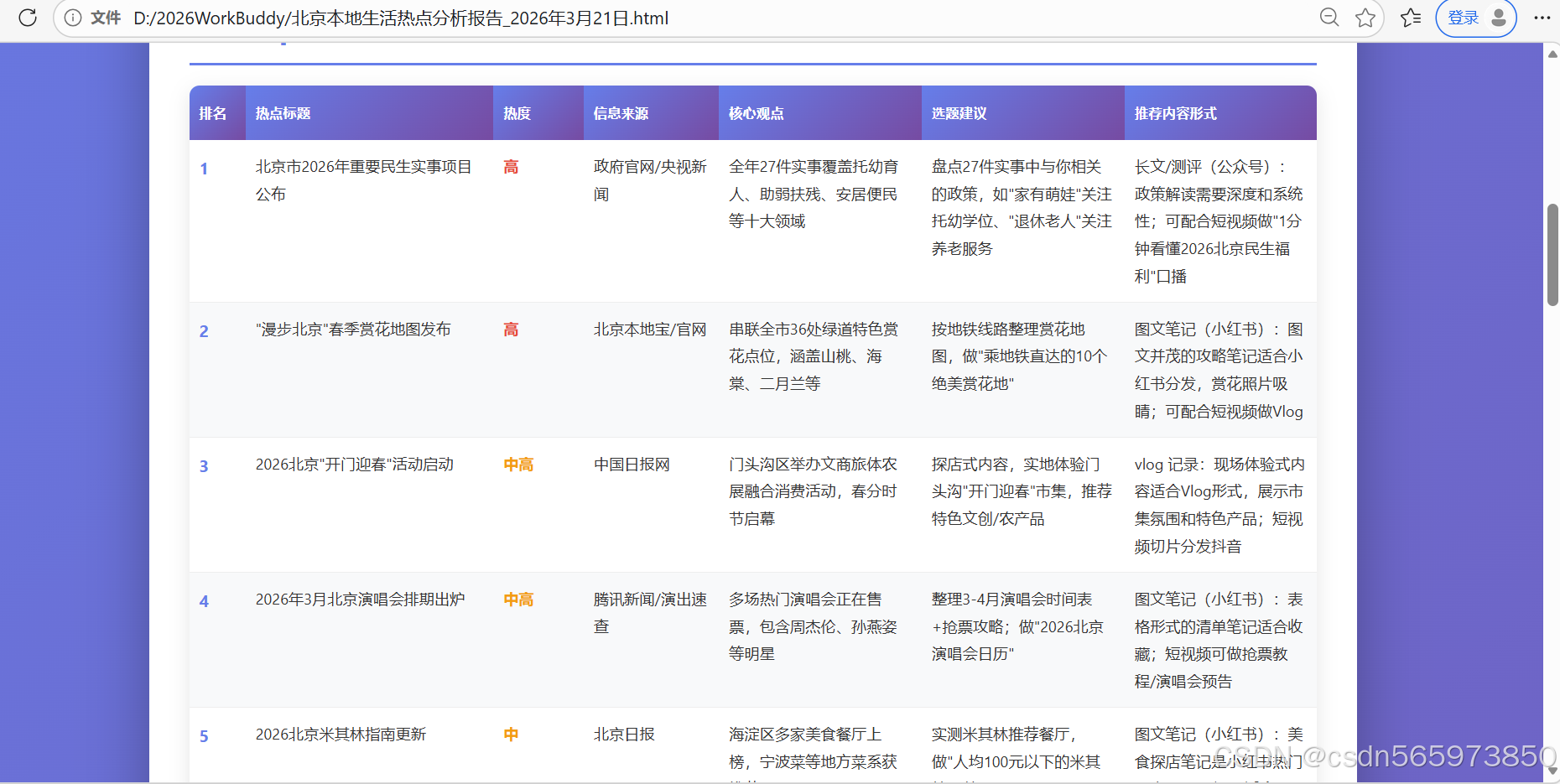Click source 北京日报
Image resolution: width=1560 pixels, height=784 pixels.
coord(624,735)
